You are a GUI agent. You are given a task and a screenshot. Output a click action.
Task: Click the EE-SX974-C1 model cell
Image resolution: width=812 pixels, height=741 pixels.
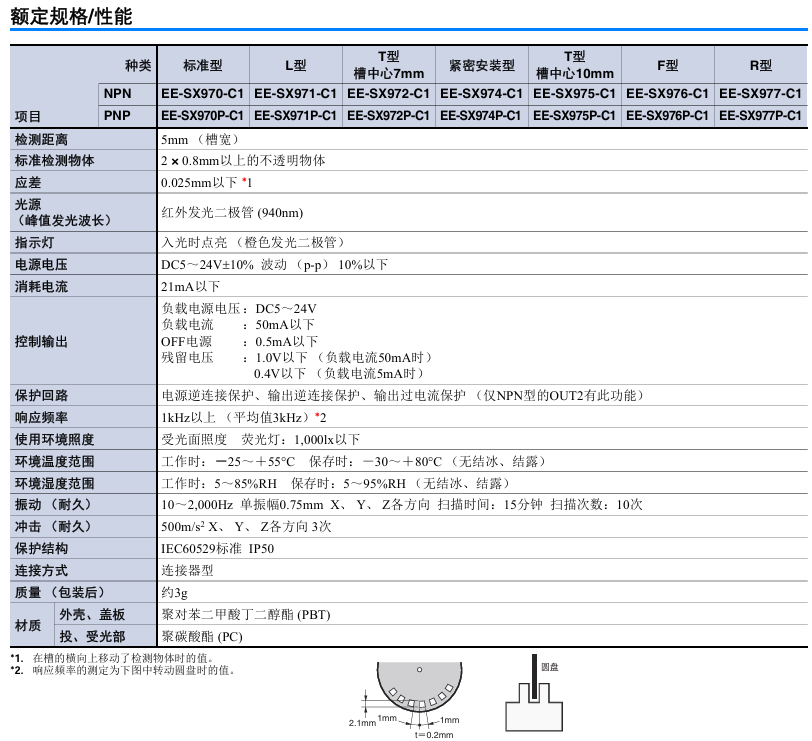[x=481, y=93]
